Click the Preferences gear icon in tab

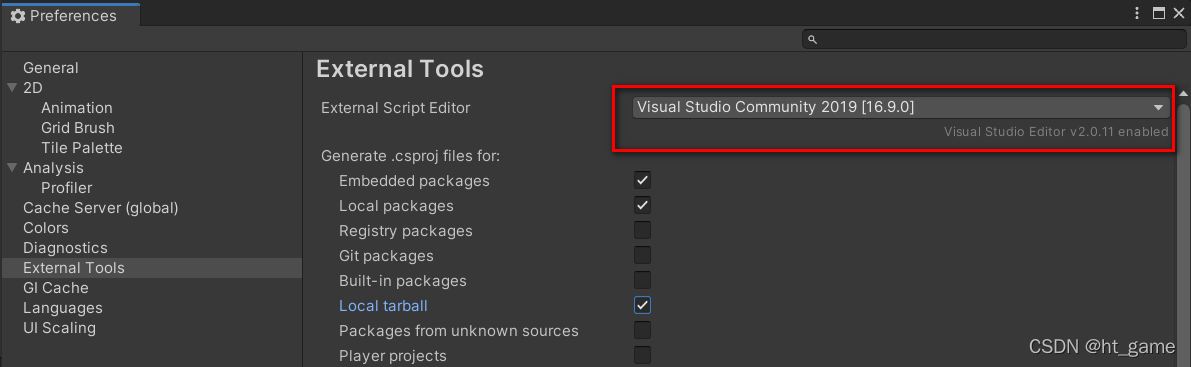pos(17,15)
